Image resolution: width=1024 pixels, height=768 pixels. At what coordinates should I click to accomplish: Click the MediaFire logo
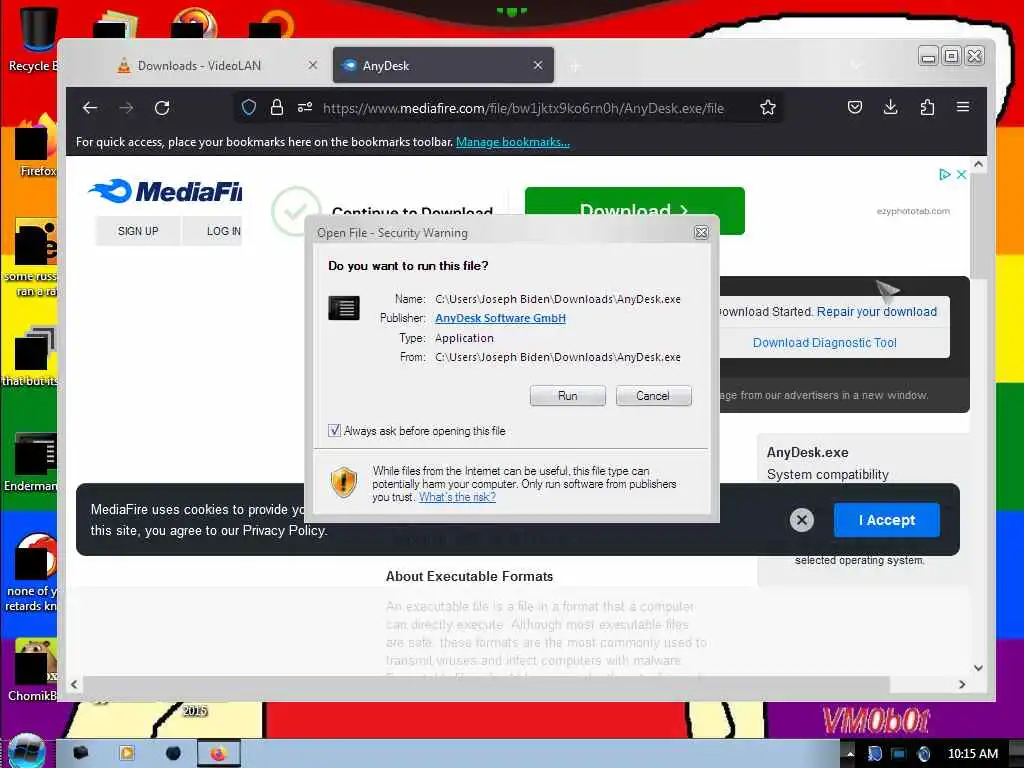click(165, 191)
